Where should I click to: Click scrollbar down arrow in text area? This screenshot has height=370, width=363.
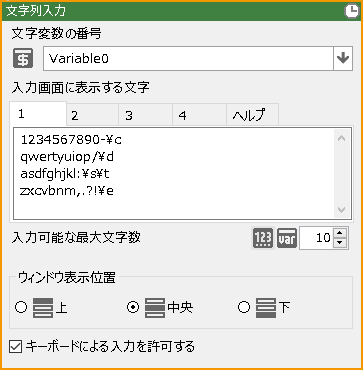341,210
